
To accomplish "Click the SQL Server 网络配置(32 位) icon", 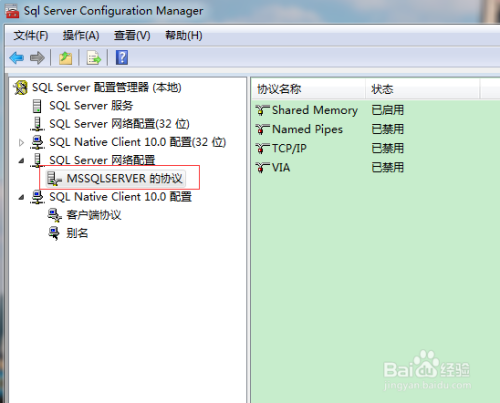I will click(37, 124).
